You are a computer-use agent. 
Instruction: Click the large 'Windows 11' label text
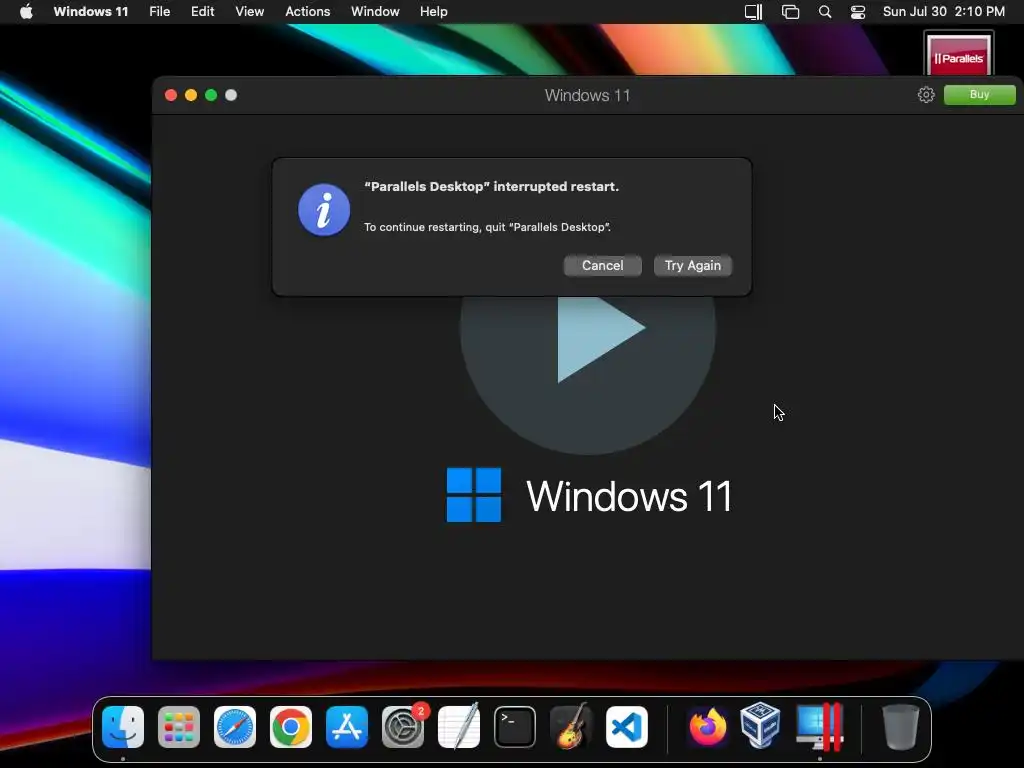tap(629, 497)
